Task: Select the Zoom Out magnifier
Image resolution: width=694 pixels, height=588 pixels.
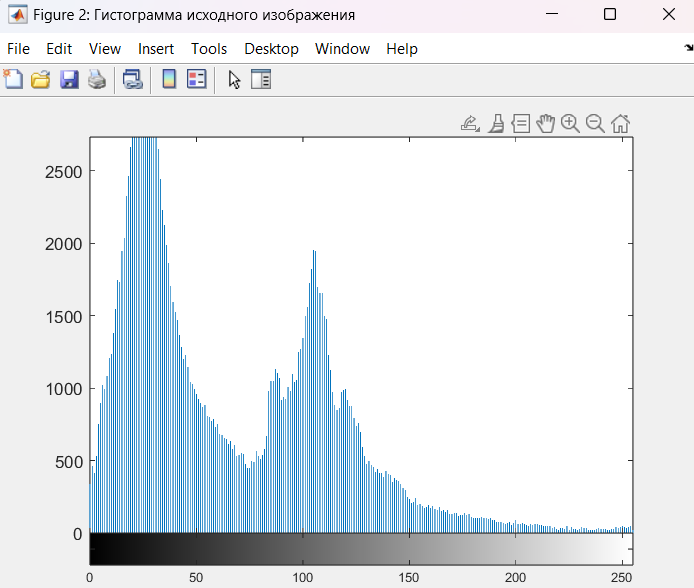Action: tap(595, 123)
